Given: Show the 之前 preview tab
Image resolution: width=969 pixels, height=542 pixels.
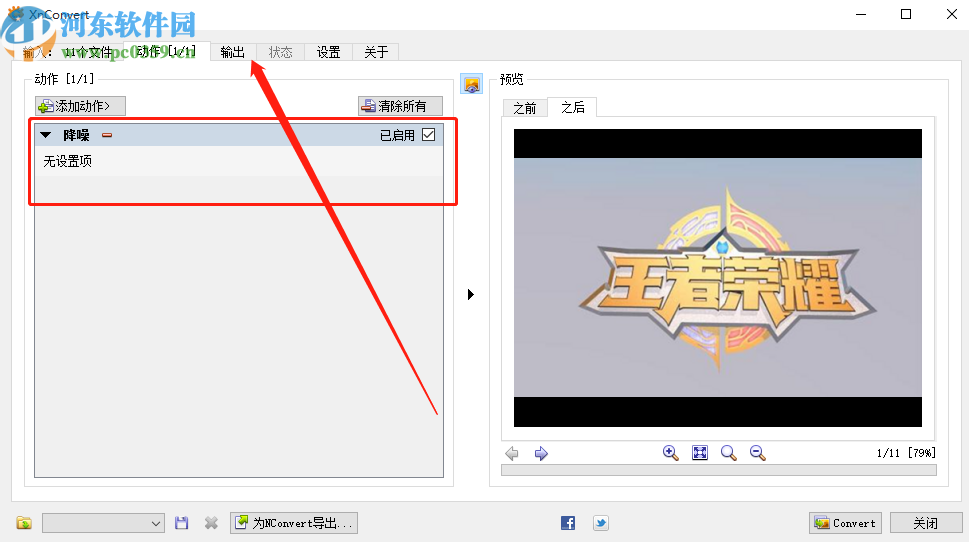Looking at the screenshot, I should point(525,108).
